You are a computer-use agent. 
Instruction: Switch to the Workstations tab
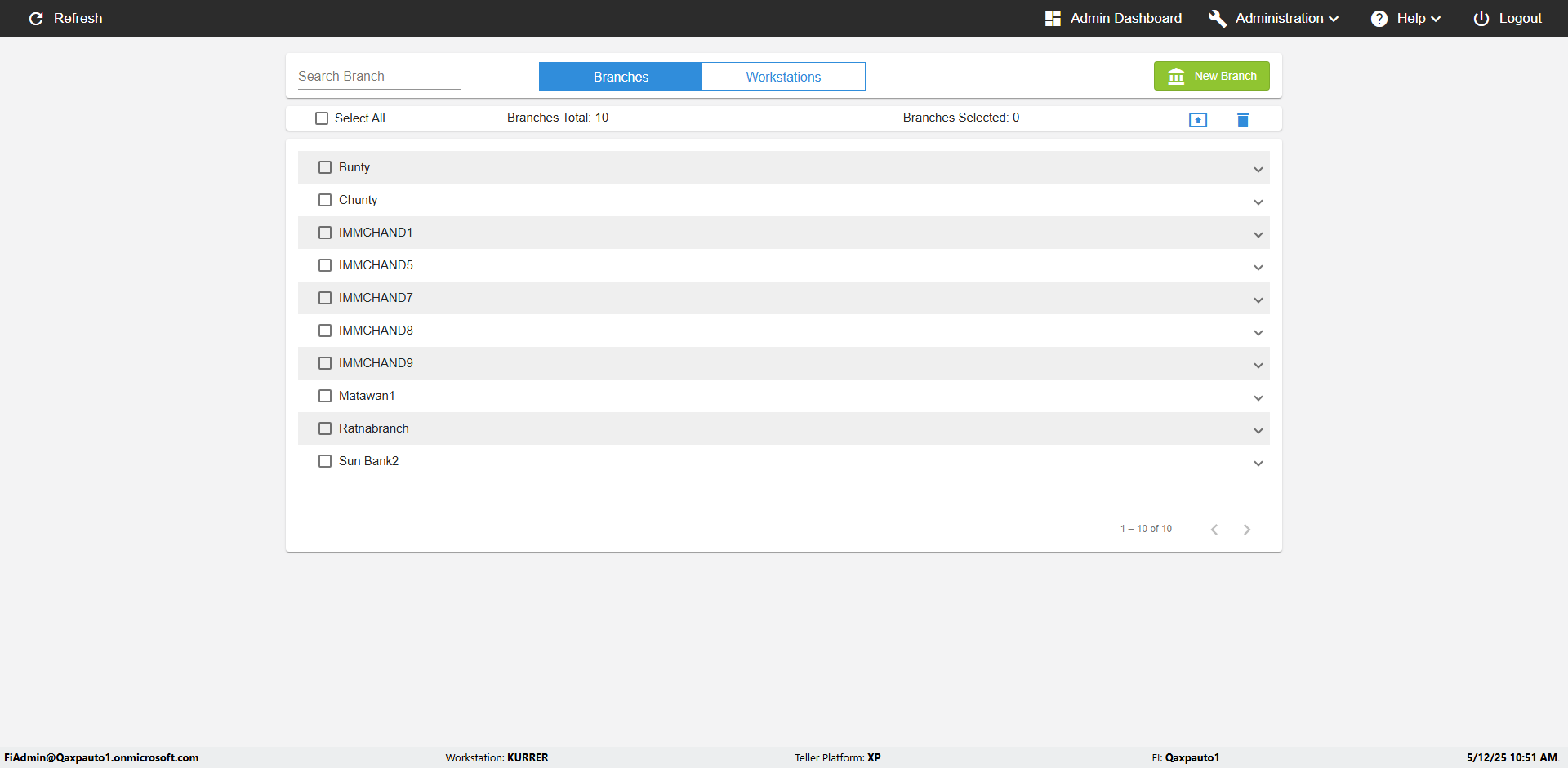click(784, 77)
